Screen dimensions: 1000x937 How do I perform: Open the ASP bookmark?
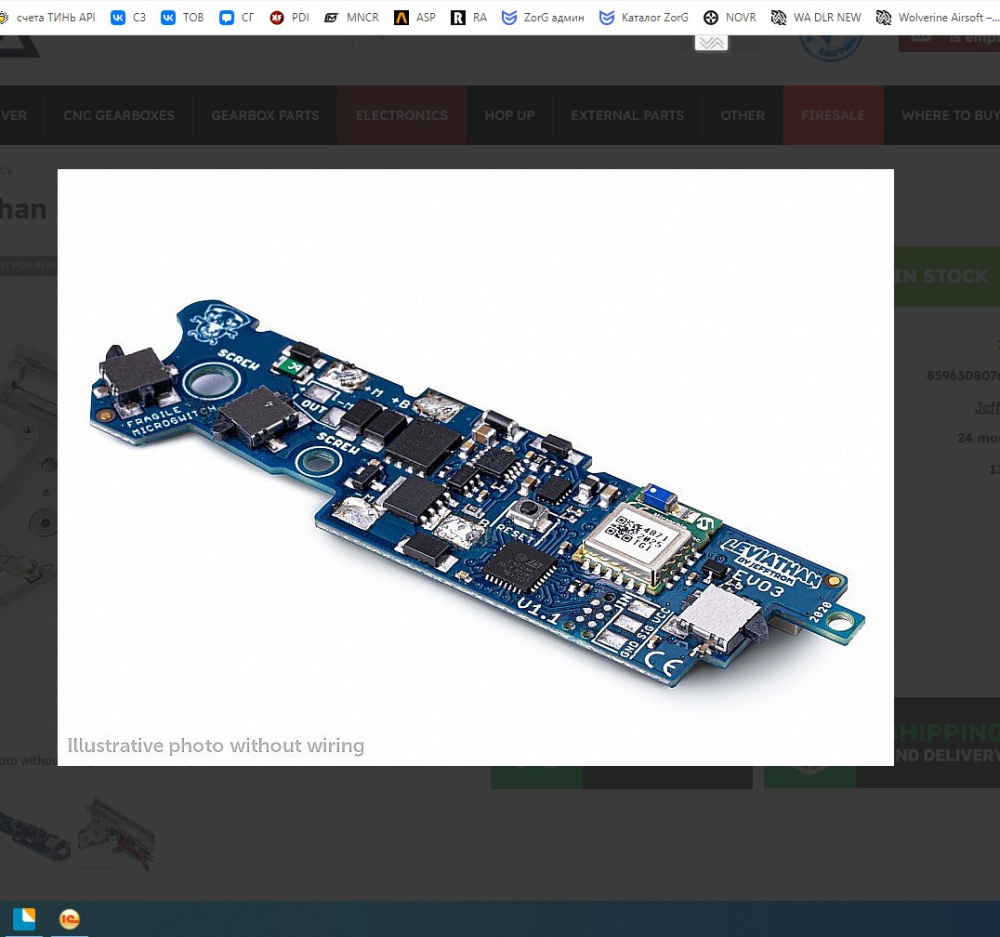coord(415,17)
